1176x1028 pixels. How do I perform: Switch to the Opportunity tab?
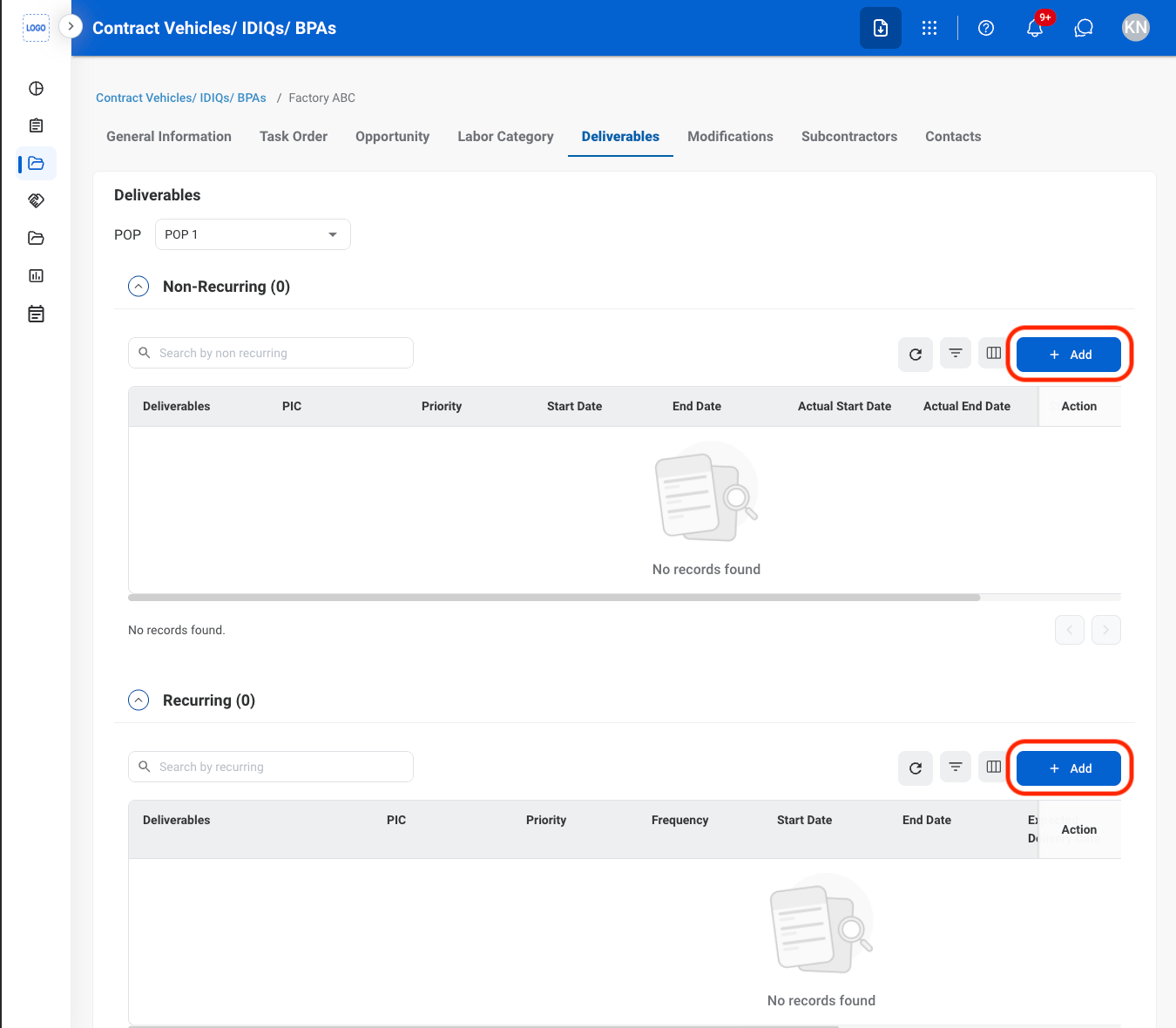tap(392, 137)
